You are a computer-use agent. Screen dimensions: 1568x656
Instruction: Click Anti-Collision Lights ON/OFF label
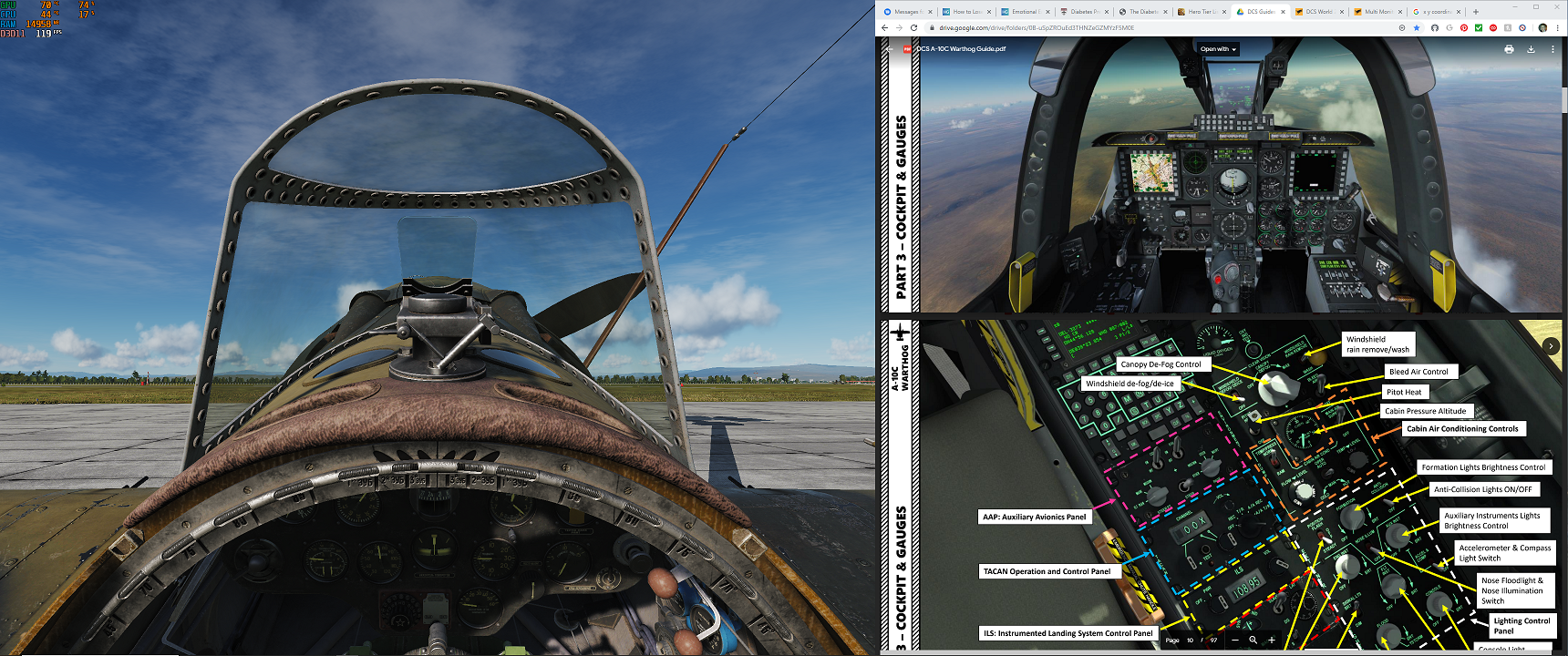pyautogui.click(x=1483, y=489)
